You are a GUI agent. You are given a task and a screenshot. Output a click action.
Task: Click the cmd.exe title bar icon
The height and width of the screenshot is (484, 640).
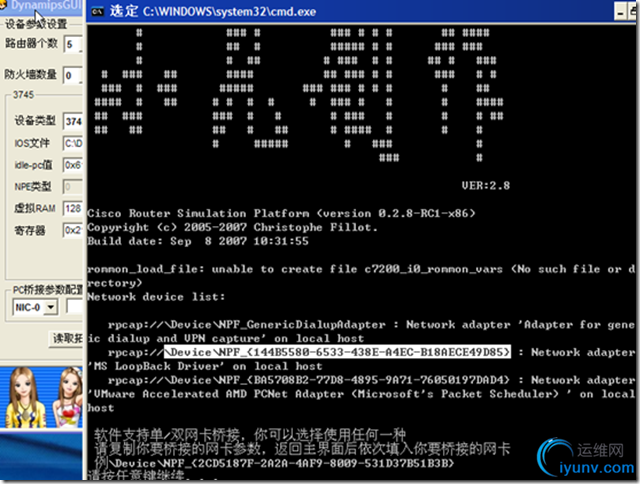97,11
